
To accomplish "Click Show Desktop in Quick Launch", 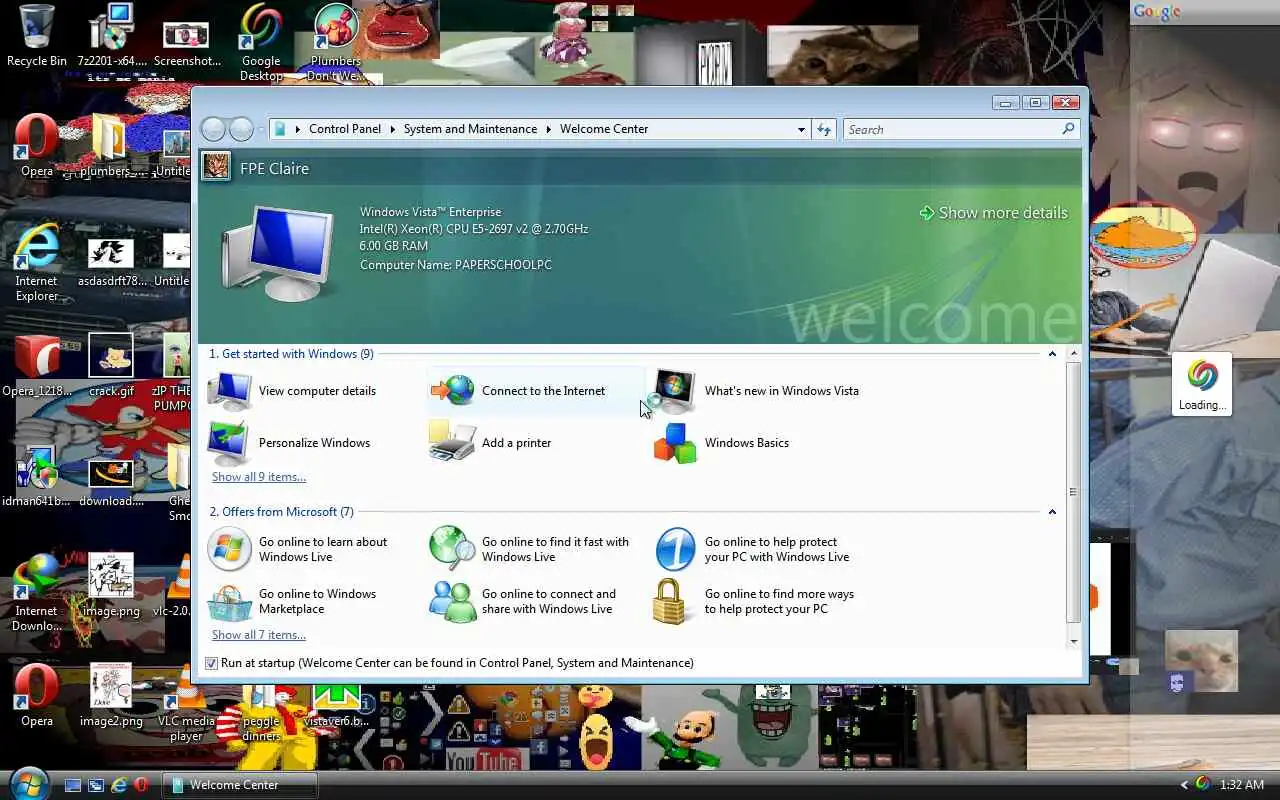I will pyautogui.click(x=73, y=785).
